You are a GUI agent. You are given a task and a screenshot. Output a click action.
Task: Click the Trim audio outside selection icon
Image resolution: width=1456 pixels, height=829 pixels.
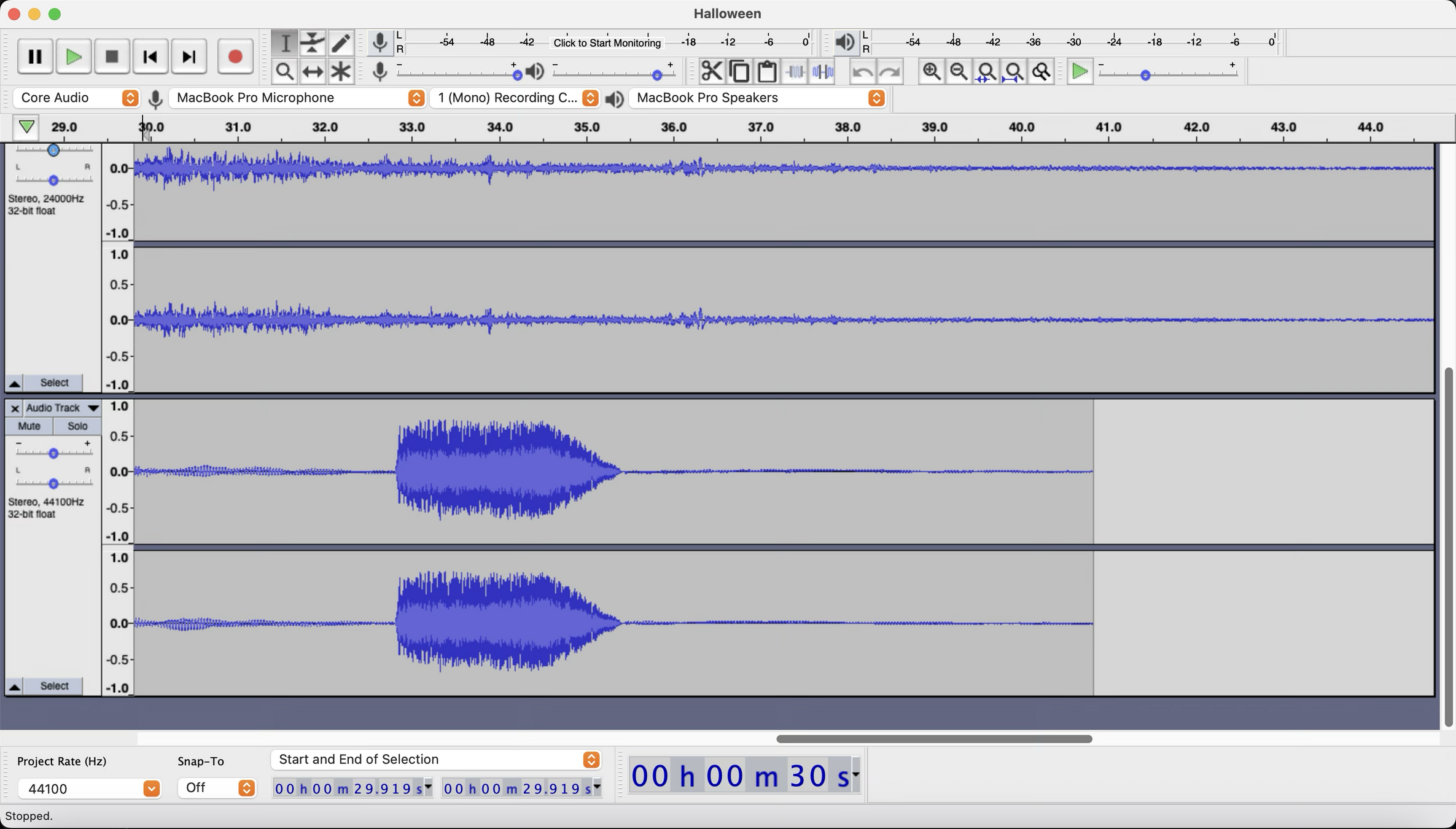795,72
